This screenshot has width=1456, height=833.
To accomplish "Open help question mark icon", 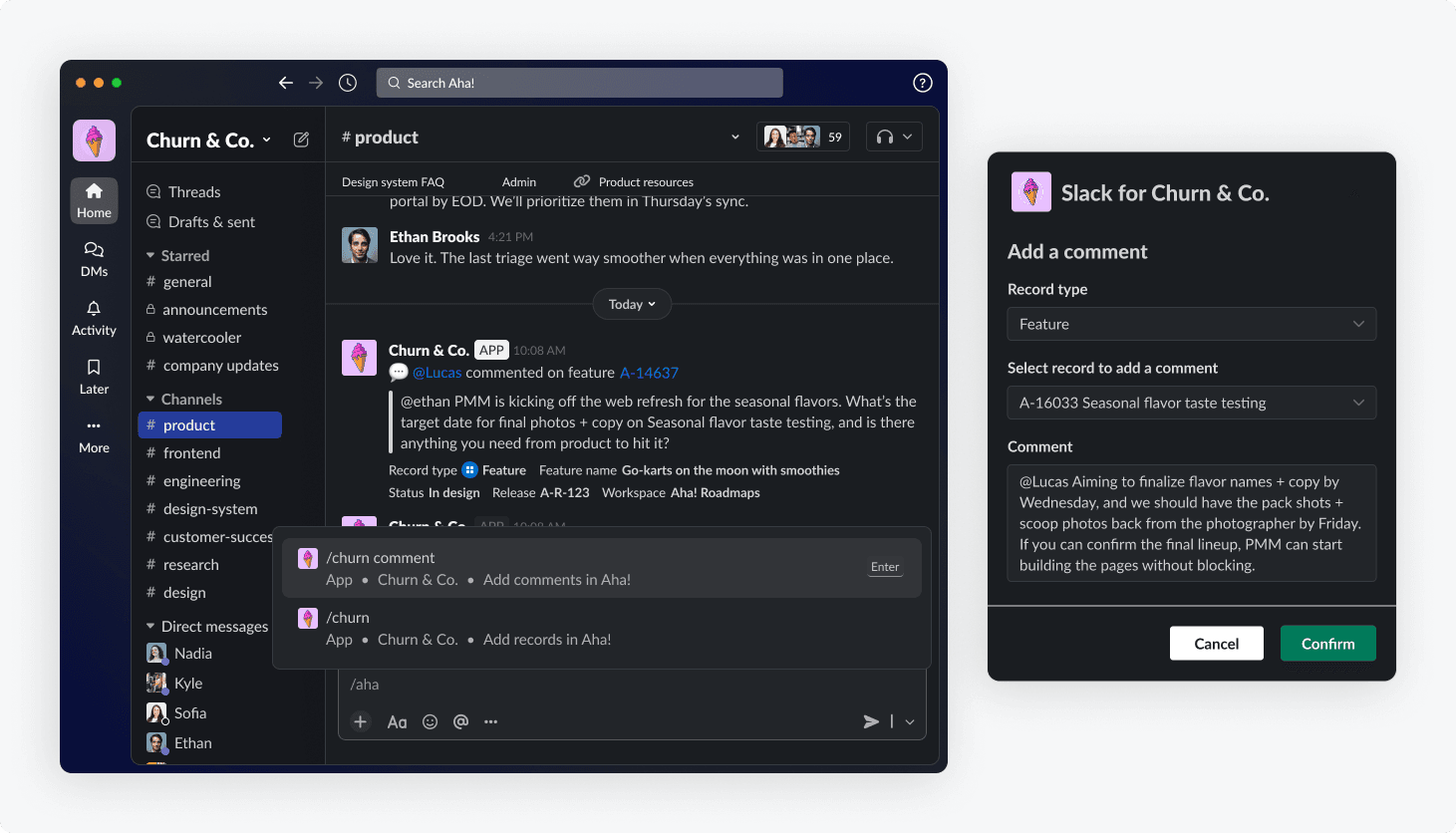I will (x=923, y=83).
